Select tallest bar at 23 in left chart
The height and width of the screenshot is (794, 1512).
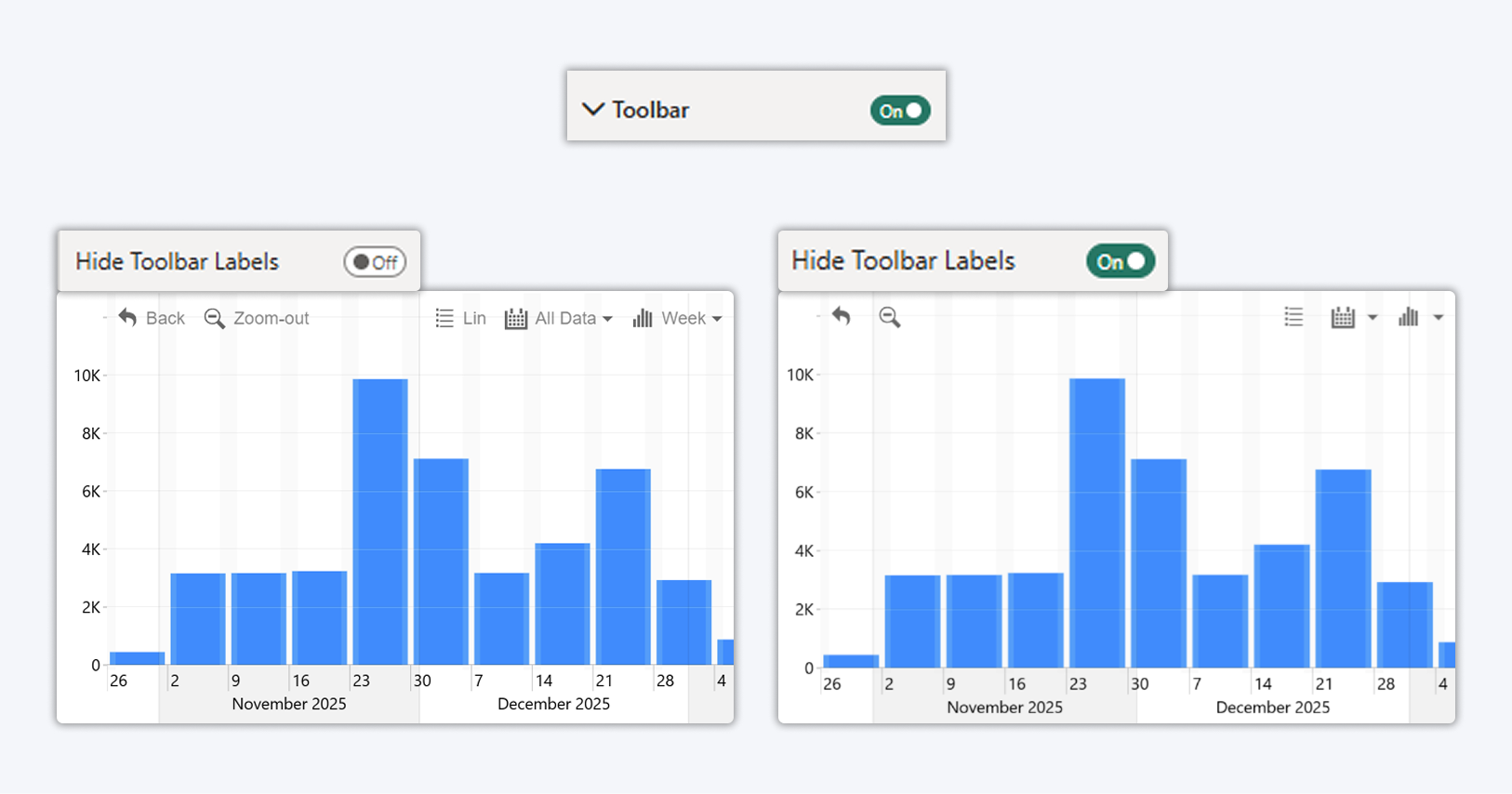pos(379,521)
